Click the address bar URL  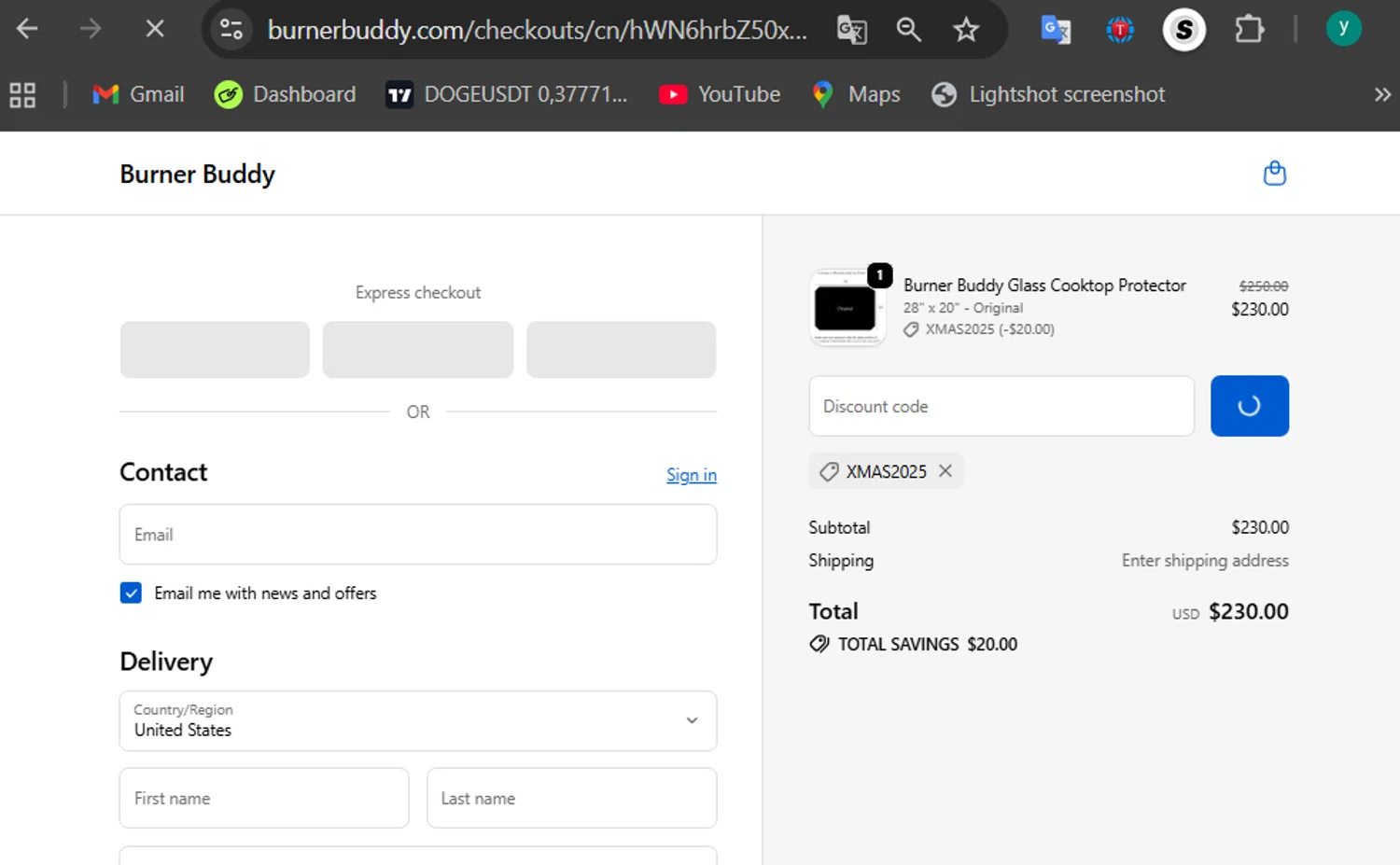coord(538,30)
